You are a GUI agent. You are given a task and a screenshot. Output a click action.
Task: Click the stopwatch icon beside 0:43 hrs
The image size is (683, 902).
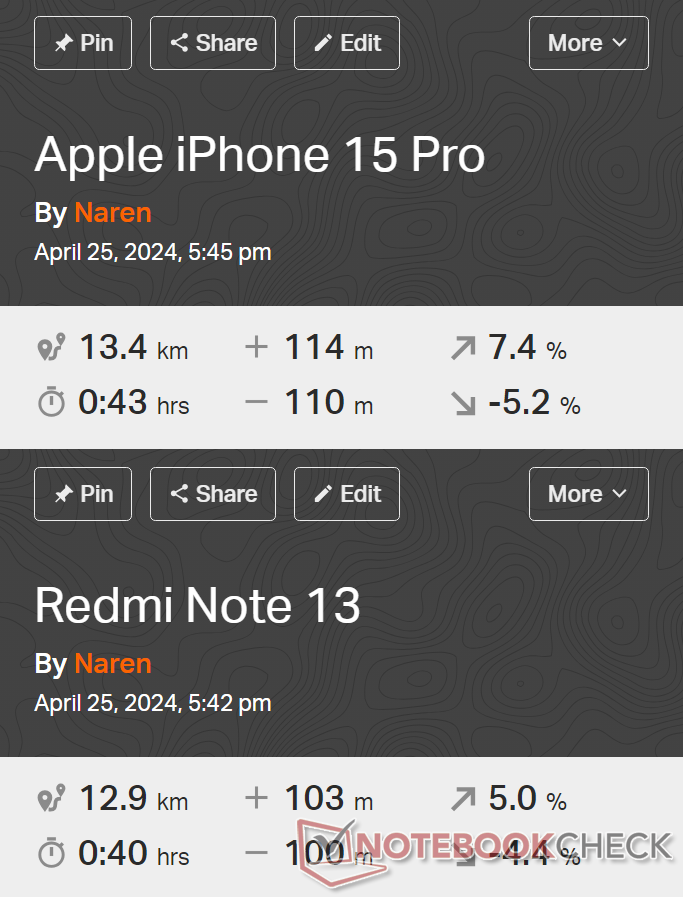[51, 402]
